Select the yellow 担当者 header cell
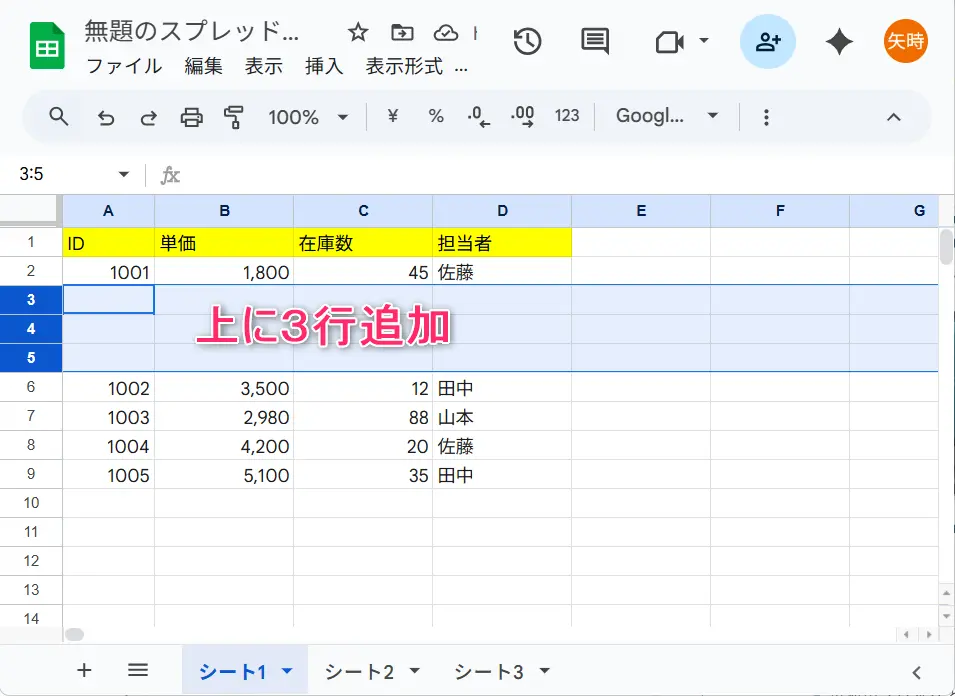 click(x=501, y=242)
